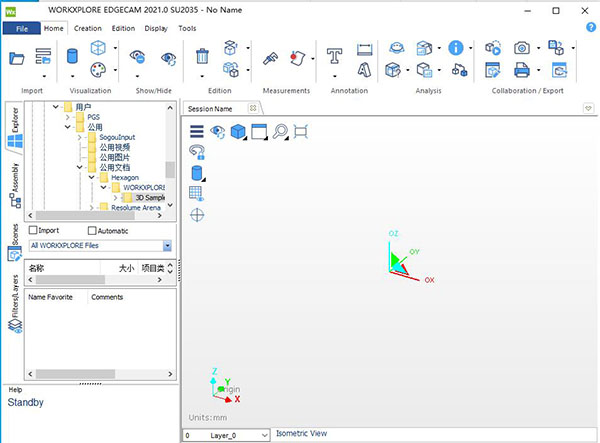Click the folder tree vertical scrollbar thumb
The width and height of the screenshot is (600, 443).
(170, 169)
